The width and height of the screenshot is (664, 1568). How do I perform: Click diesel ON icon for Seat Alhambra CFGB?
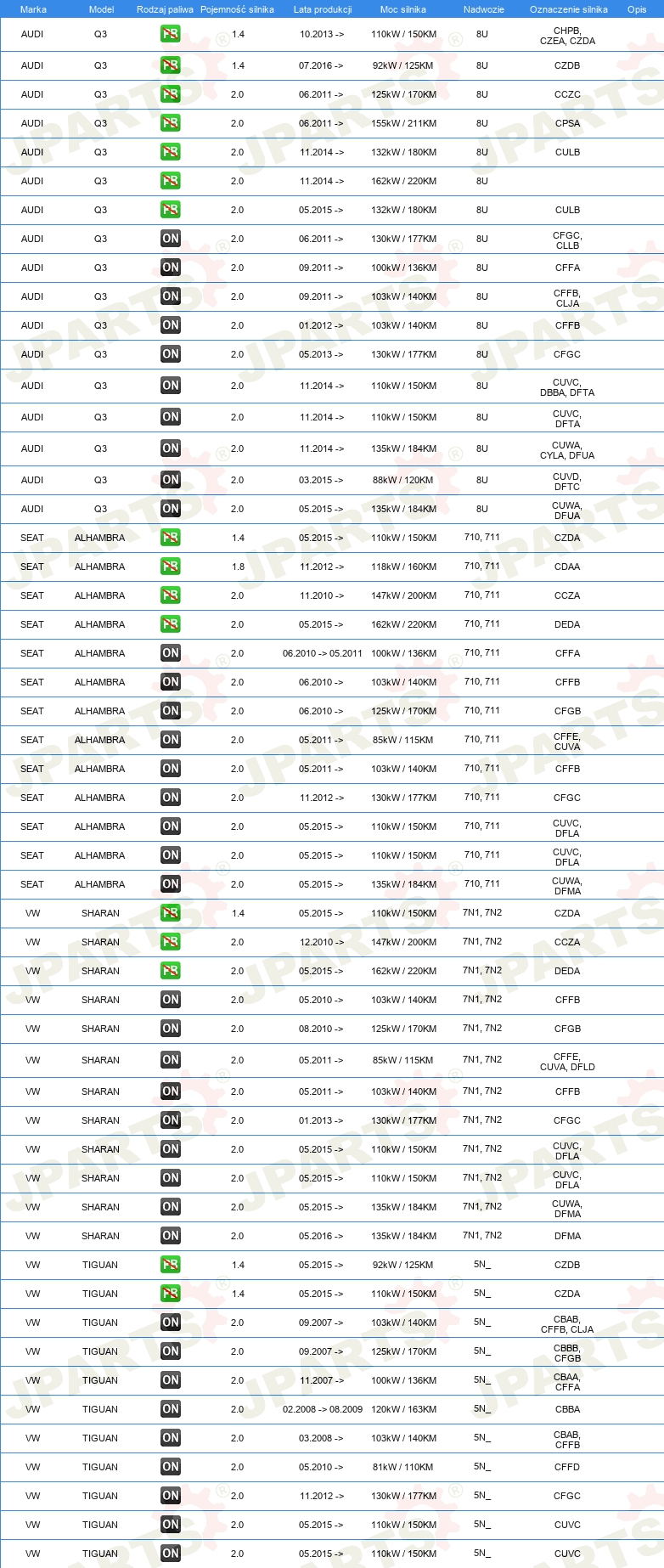pyautogui.click(x=171, y=711)
